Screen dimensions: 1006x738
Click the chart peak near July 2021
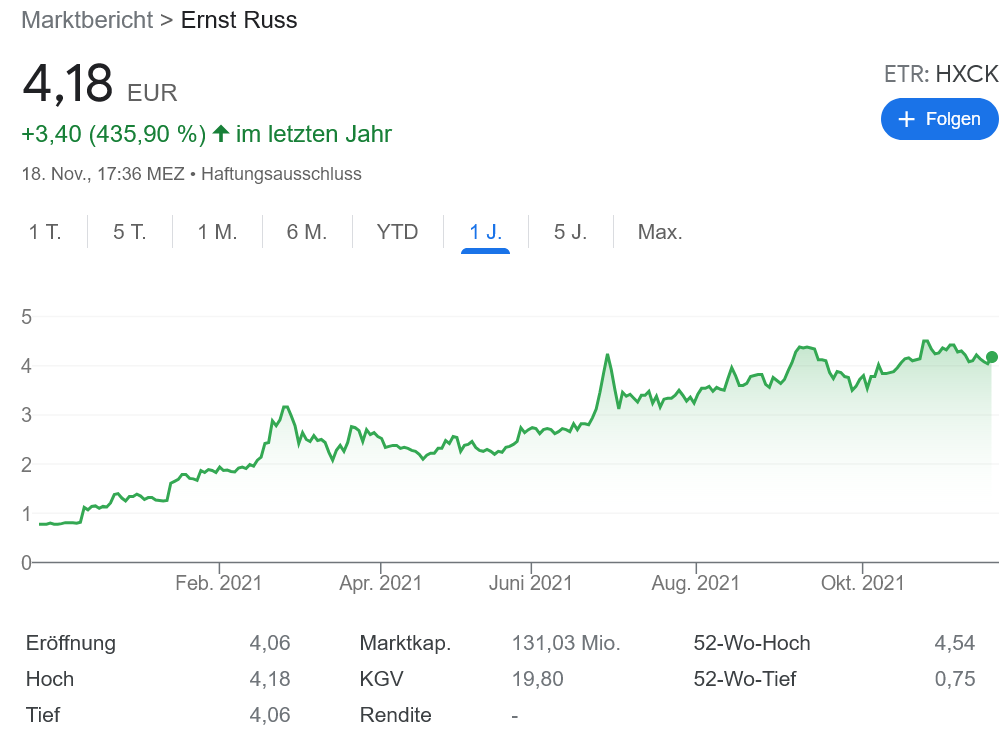tap(607, 355)
